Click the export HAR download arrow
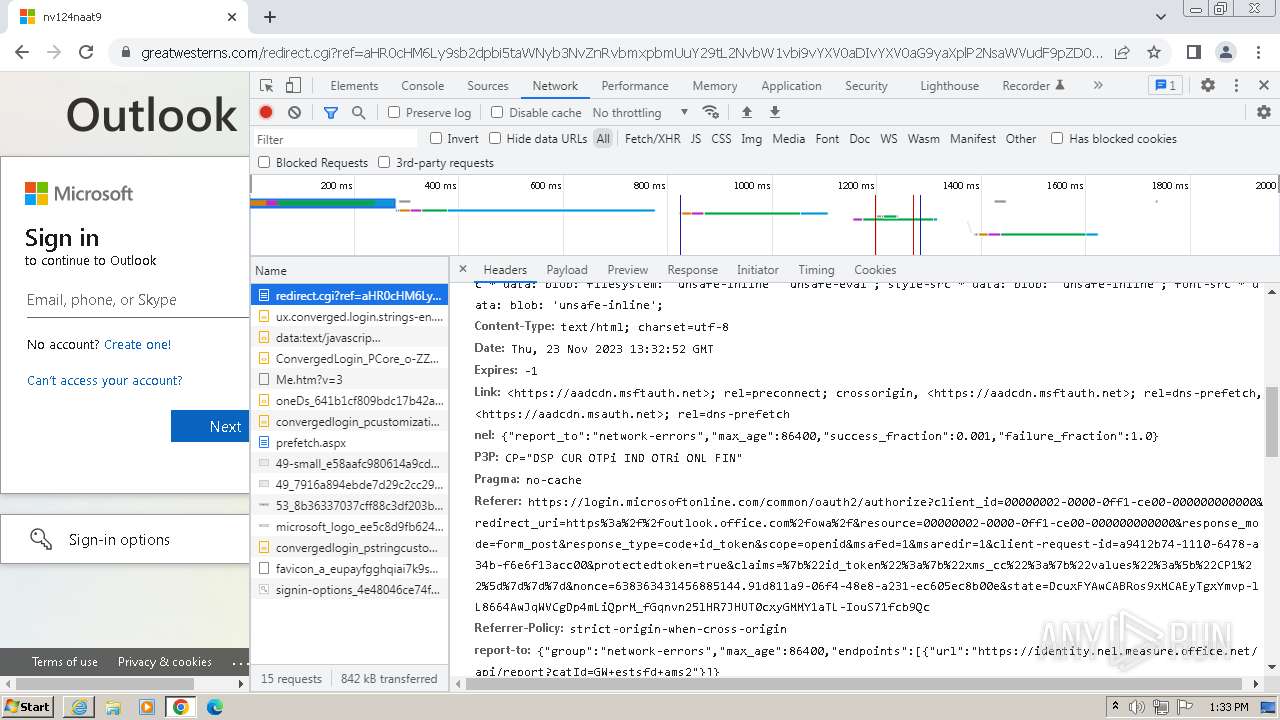The height and width of the screenshot is (720, 1280). tap(774, 112)
